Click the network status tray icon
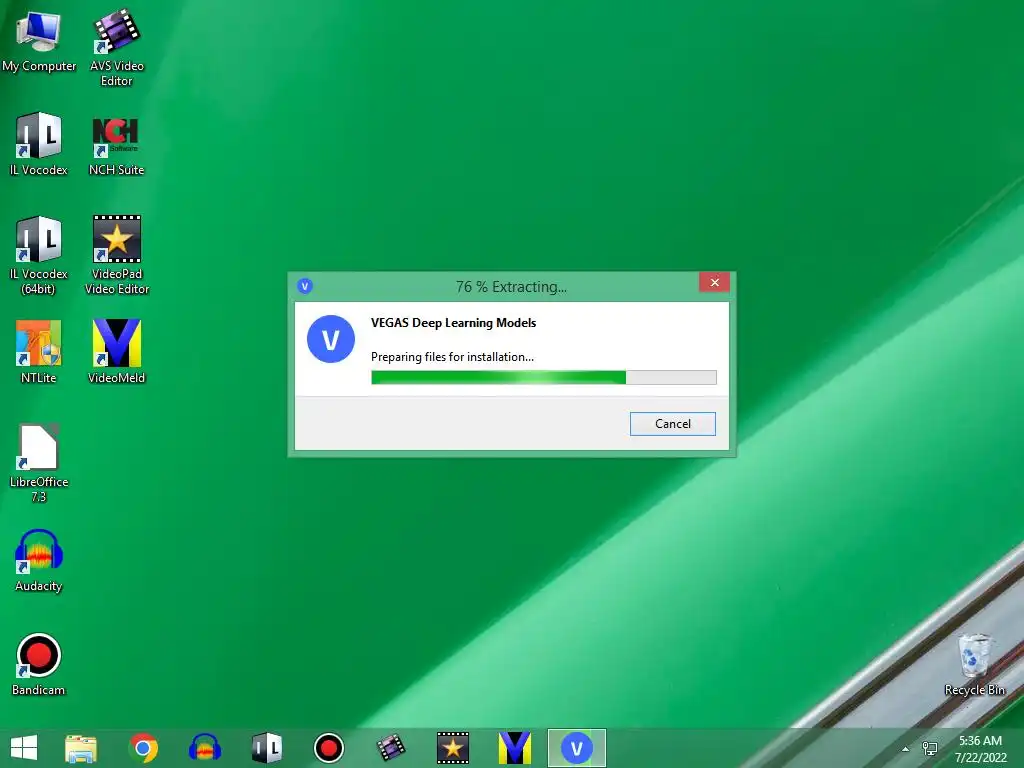 (x=929, y=748)
